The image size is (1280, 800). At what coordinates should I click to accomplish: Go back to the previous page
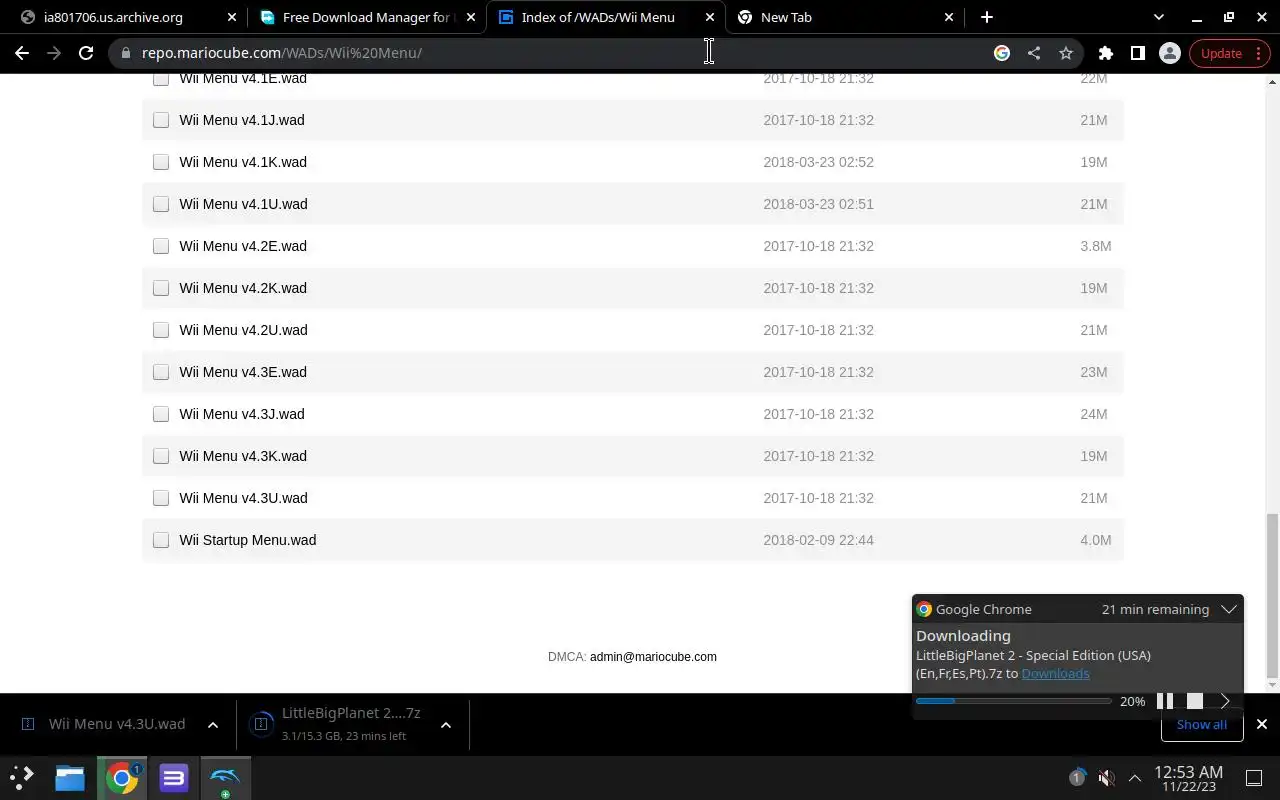pyautogui.click(x=22, y=53)
